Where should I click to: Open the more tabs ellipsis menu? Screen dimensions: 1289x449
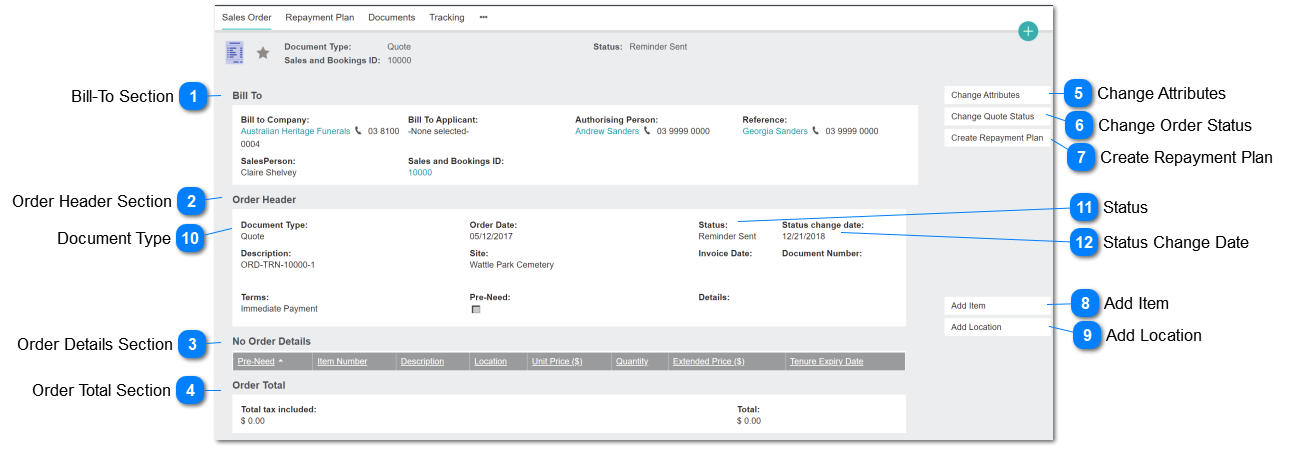(x=484, y=17)
